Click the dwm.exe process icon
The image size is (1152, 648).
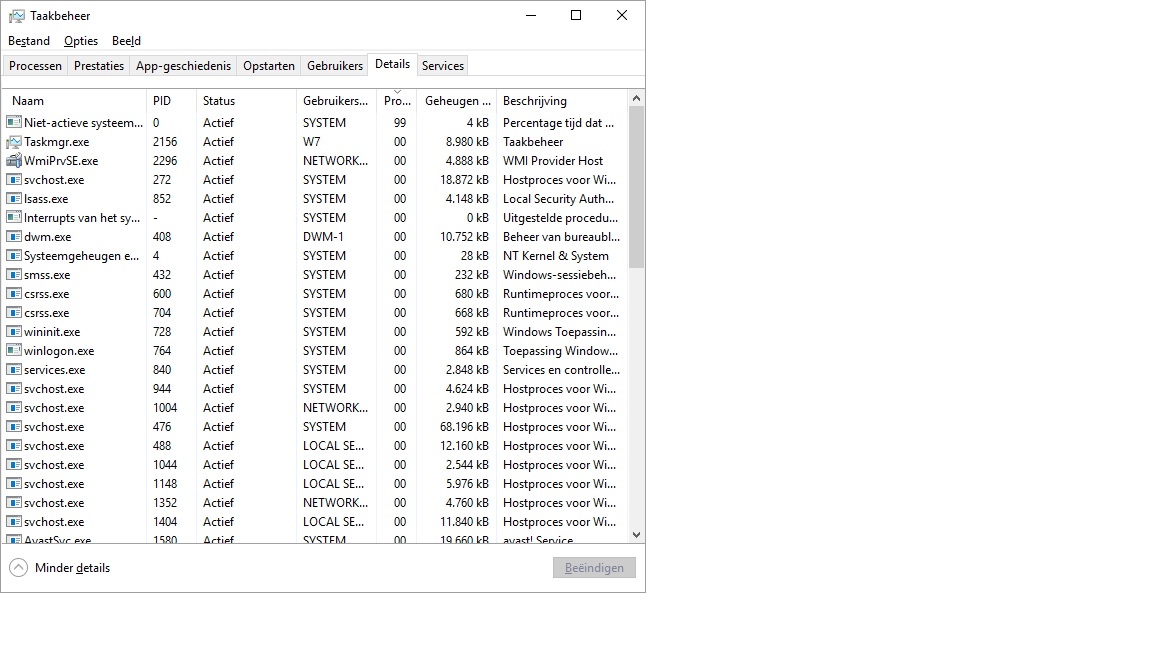(14, 237)
